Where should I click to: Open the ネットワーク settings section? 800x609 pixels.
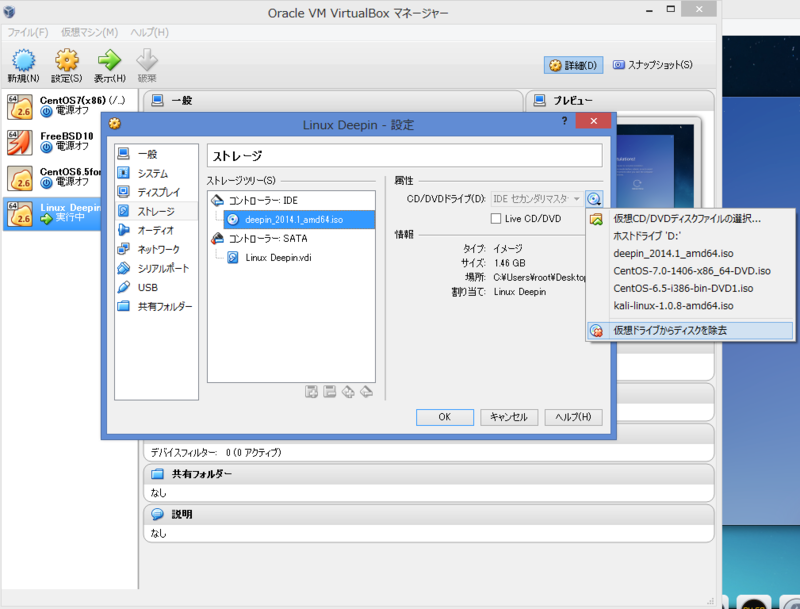(158, 248)
